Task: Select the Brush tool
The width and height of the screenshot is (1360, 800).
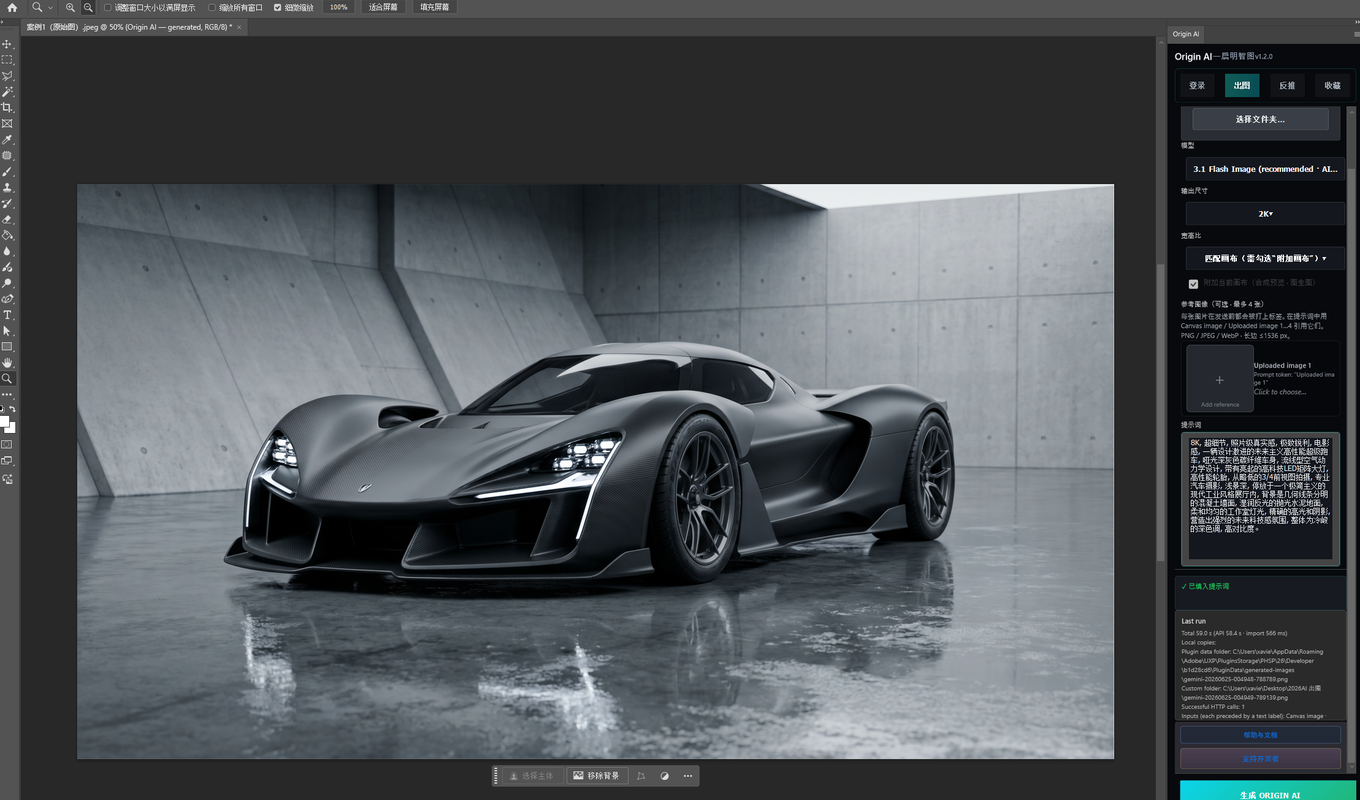Action: coord(7,172)
